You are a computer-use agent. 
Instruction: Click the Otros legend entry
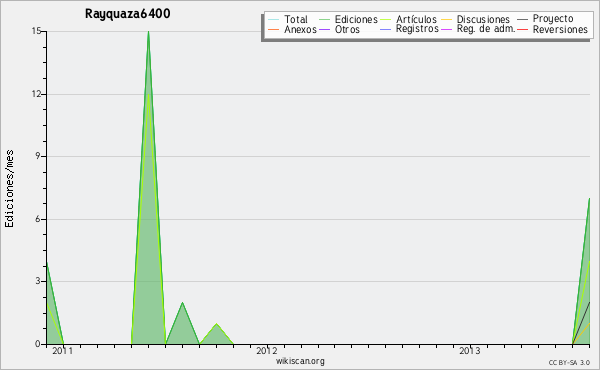tap(347, 29)
